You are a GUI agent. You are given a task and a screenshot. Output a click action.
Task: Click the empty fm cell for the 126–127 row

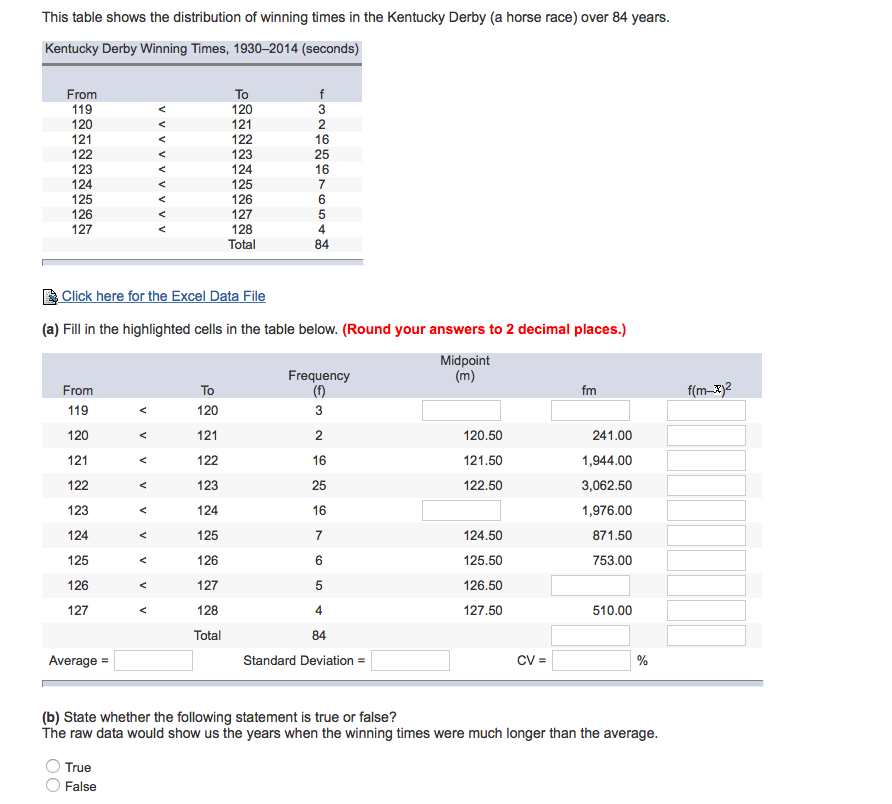(590, 585)
